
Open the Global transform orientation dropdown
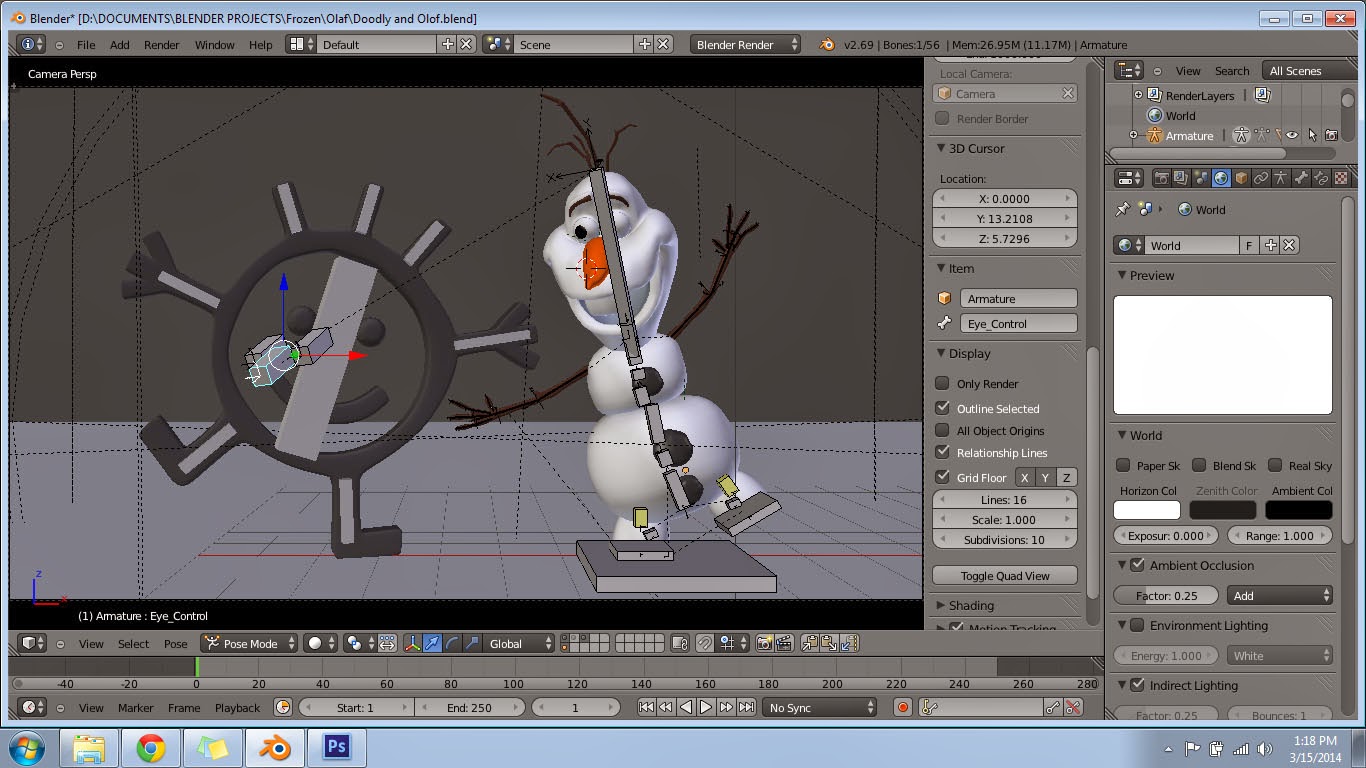click(x=519, y=643)
